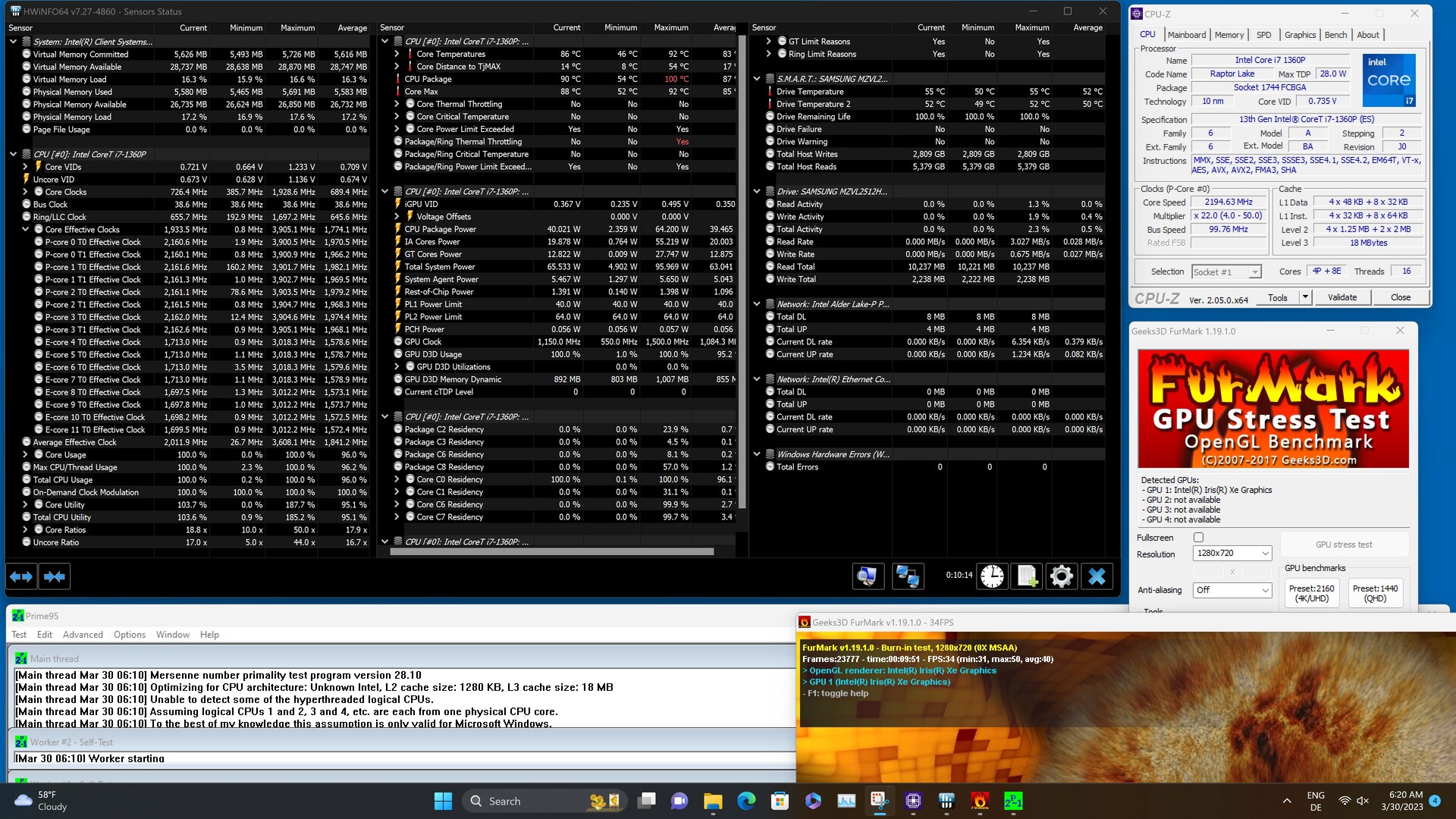This screenshot has width=1456, height=819.
Task: Open HWiNFO sensor settings gear icon
Action: (x=1062, y=577)
